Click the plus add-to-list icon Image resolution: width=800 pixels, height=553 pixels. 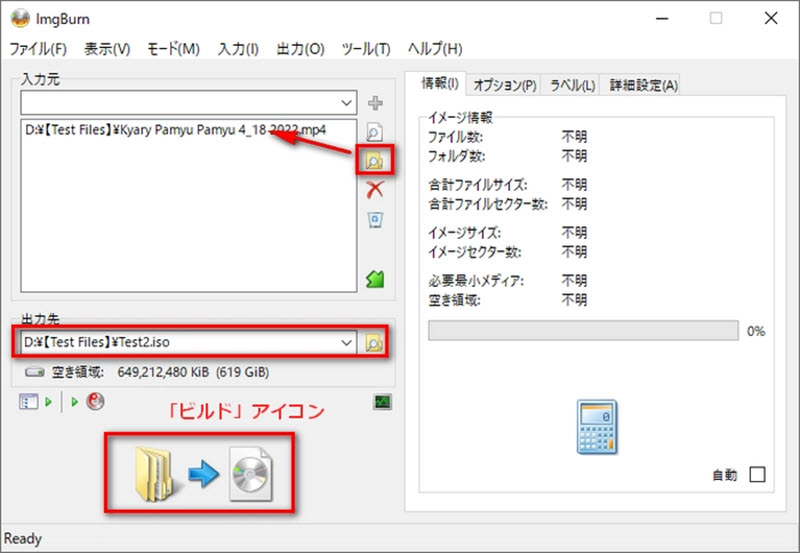point(375,102)
